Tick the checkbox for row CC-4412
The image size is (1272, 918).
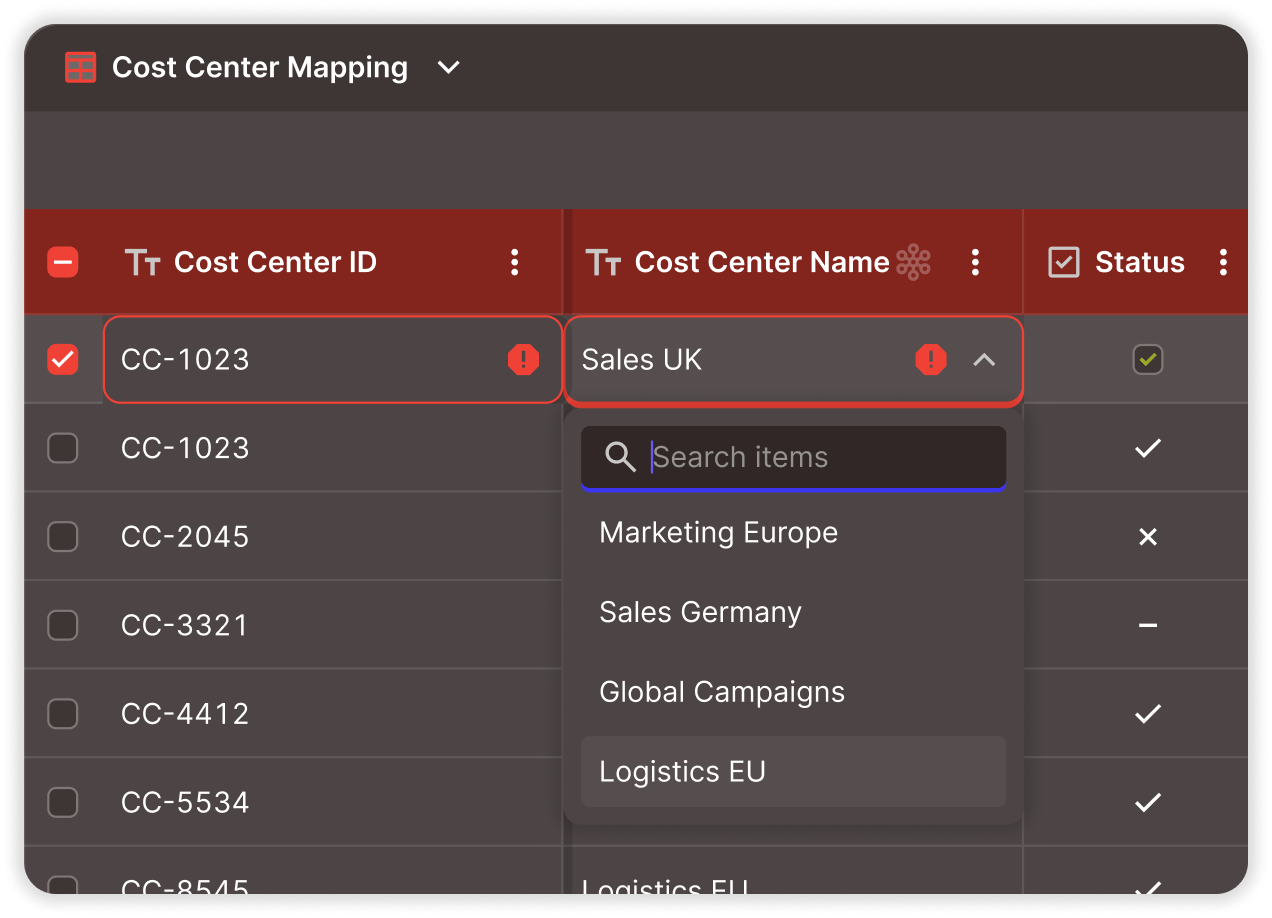point(63,714)
